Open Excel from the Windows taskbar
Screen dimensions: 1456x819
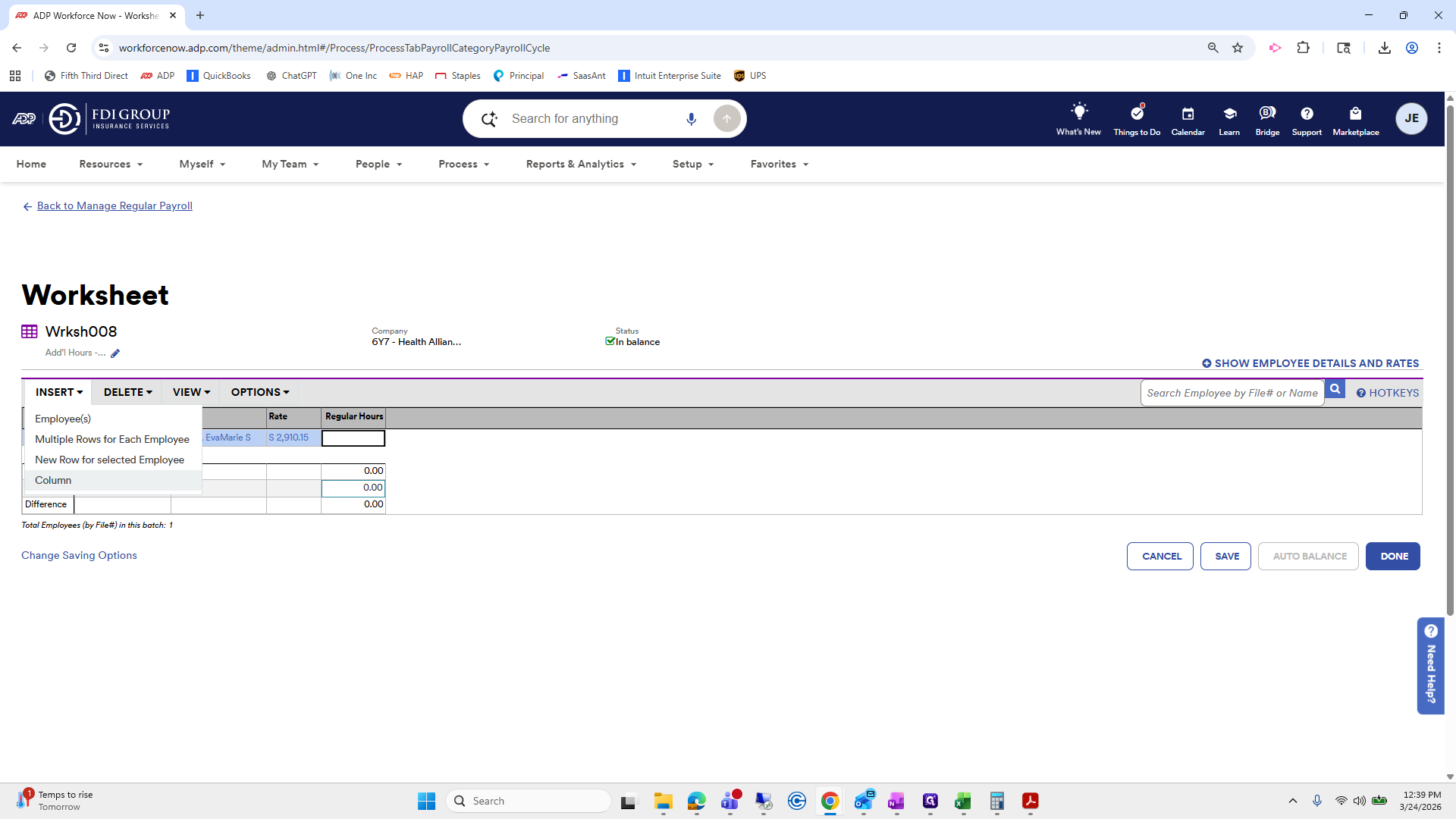coord(963,801)
